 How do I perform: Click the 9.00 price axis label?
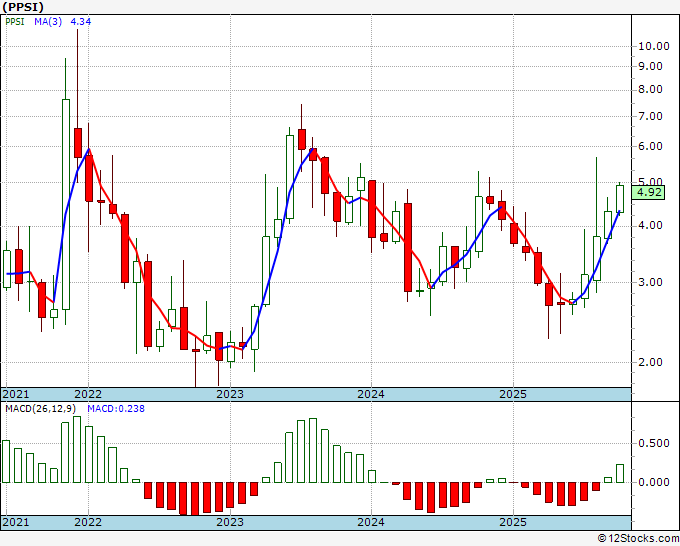click(x=650, y=66)
